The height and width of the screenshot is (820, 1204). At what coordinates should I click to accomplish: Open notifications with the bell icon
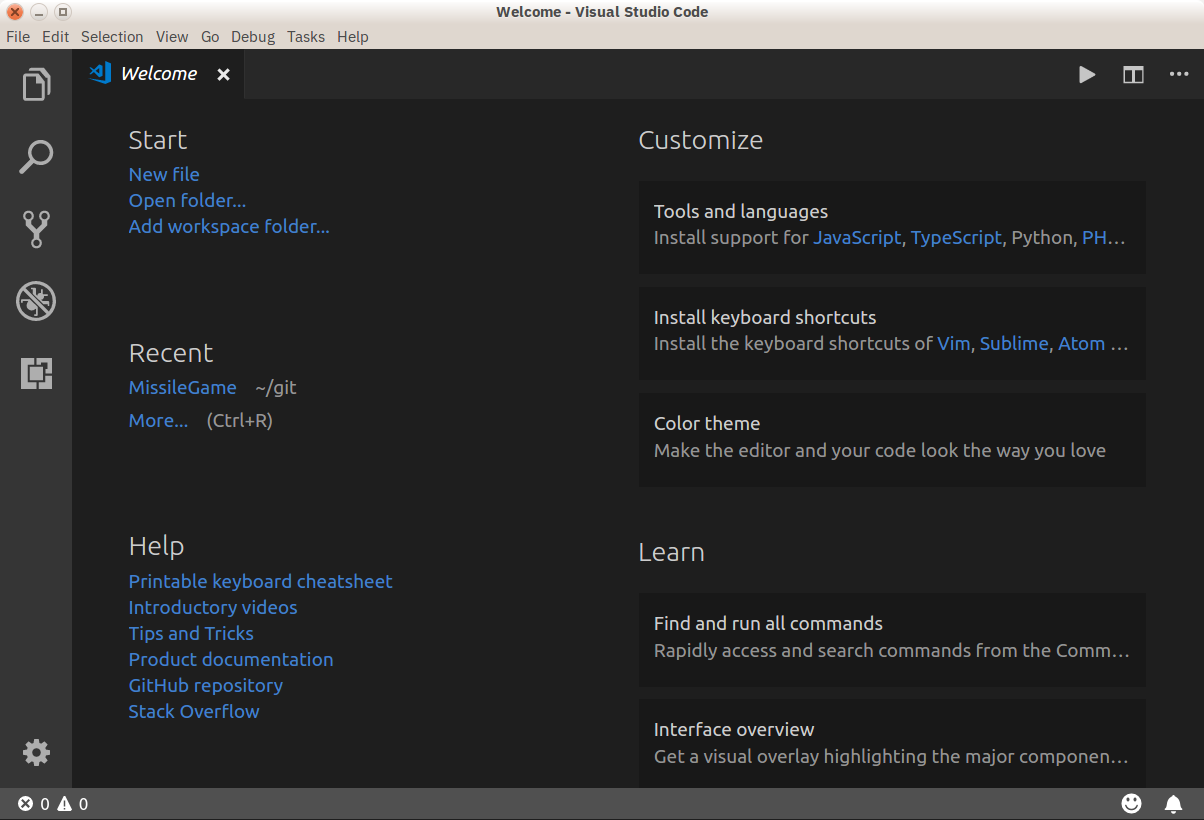tap(1173, 803)
